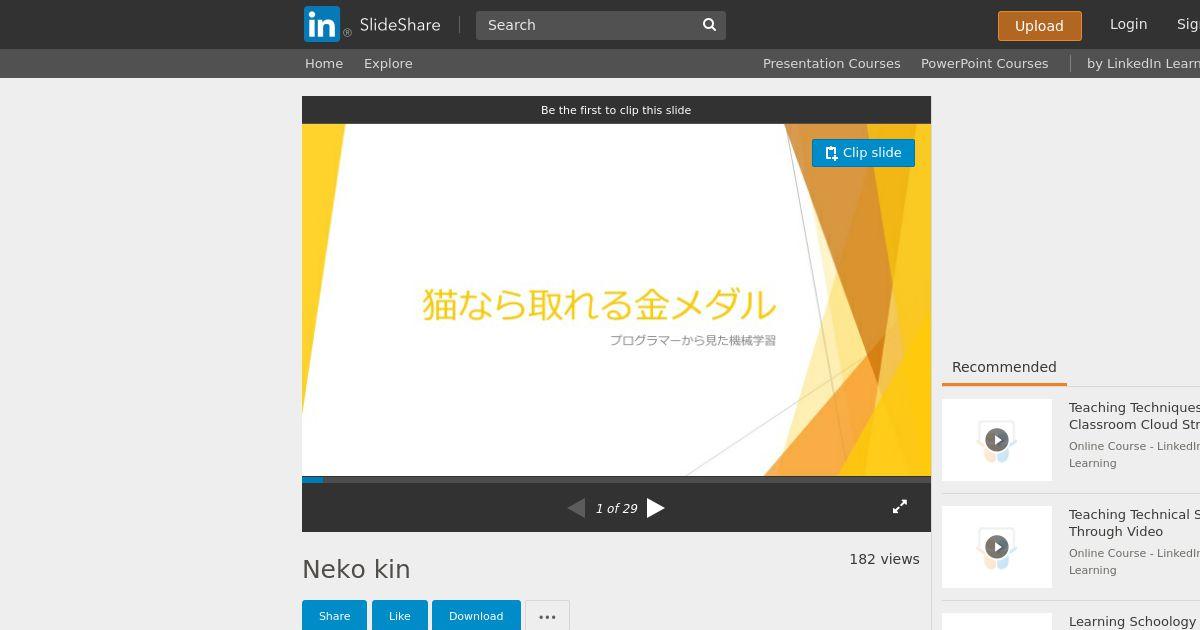Go to the next slide arrow
1200x630 pixels.
(656, 508)
